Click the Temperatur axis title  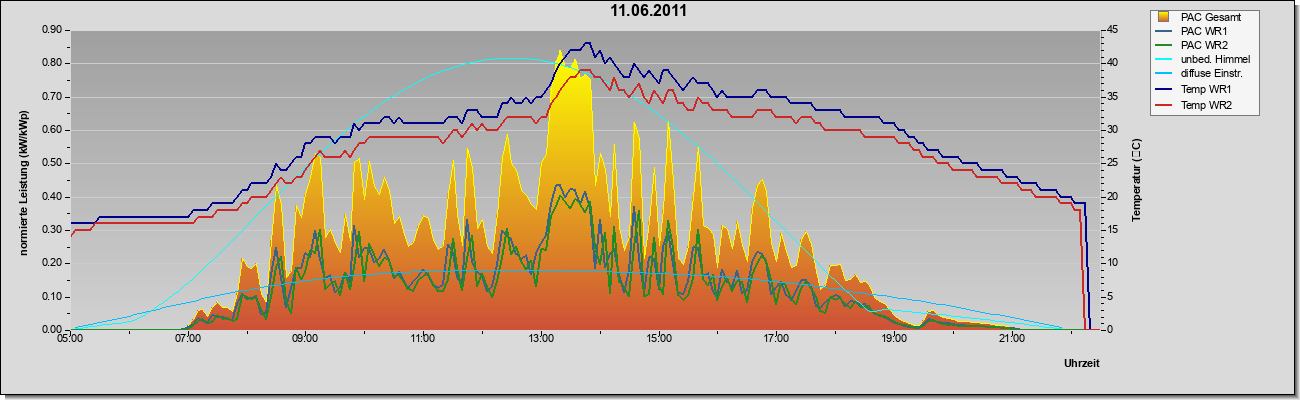click(1136, 180)
